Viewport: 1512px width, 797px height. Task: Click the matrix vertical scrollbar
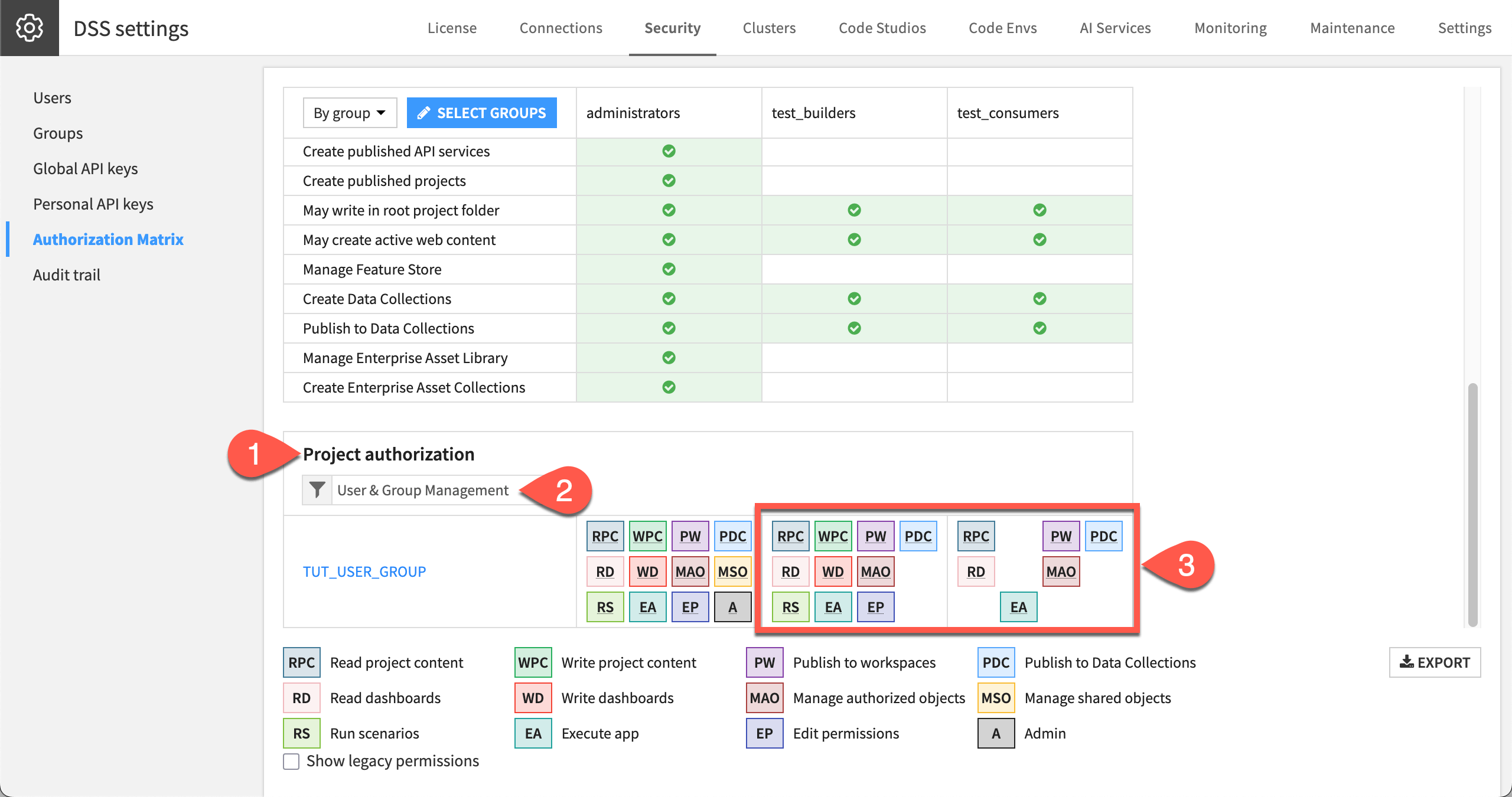point(1472,505)
